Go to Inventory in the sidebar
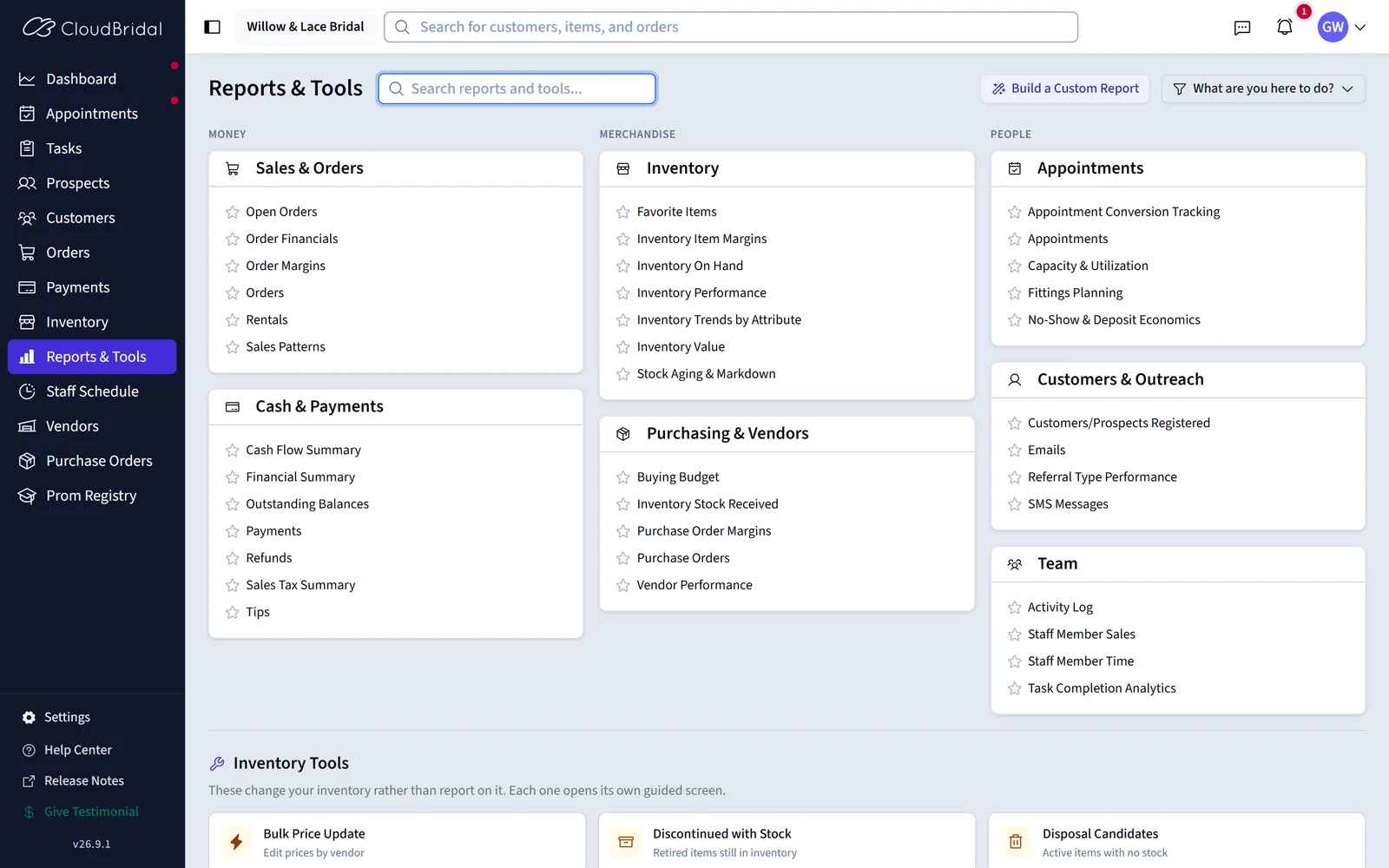1389x868 pixels. [92, 322]
